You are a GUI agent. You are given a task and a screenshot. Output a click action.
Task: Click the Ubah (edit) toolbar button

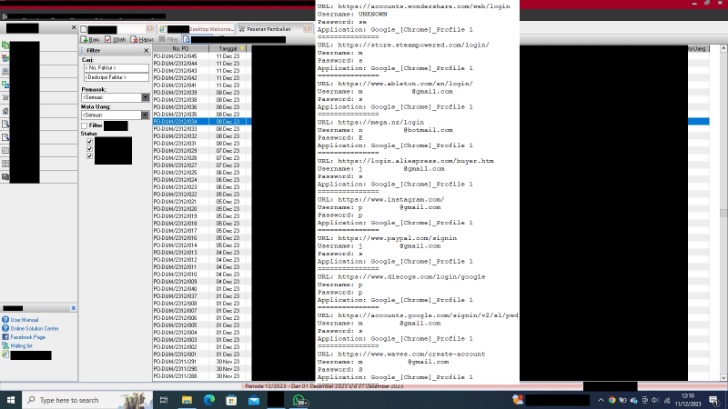point(115,40)
